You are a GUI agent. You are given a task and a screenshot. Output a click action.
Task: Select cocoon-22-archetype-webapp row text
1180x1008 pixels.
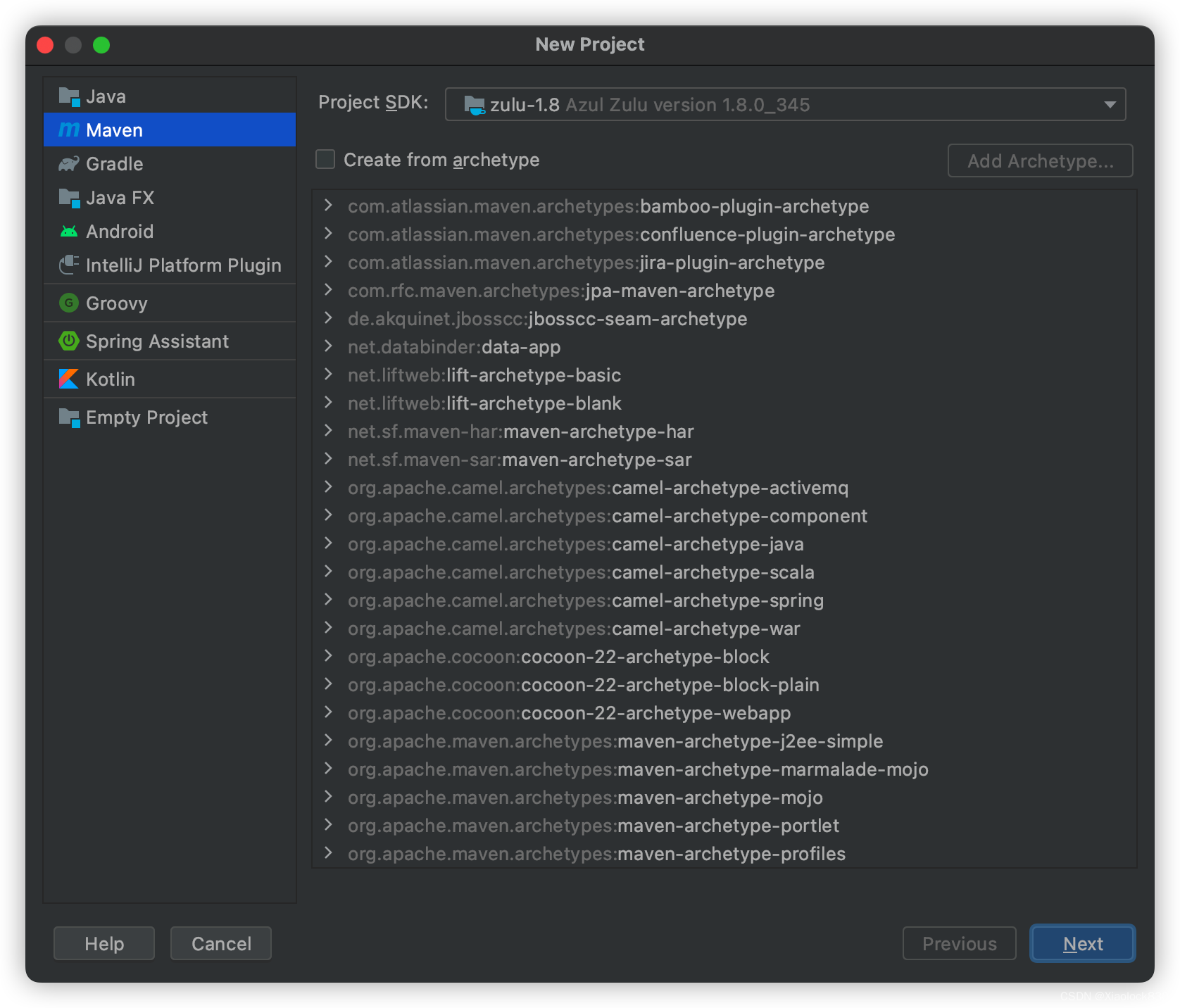tap(569, 713)
